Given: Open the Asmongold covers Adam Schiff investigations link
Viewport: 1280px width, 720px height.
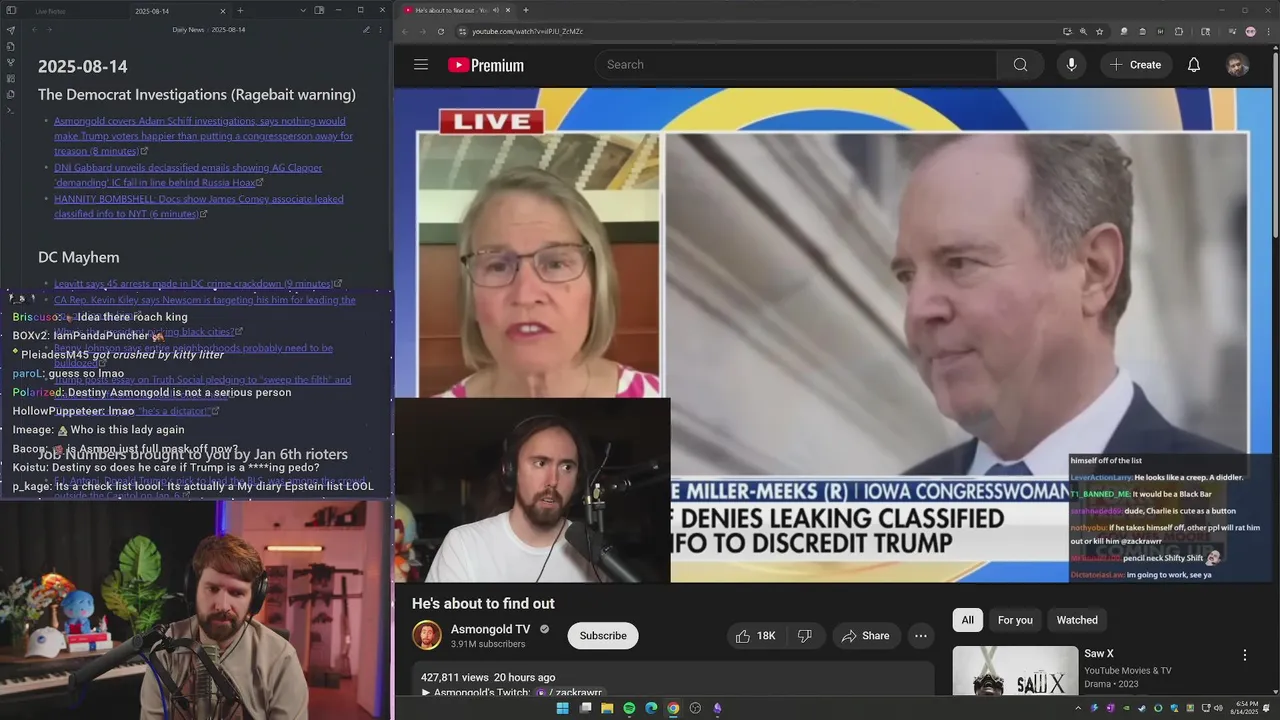Looking at the screenshot, I should [203, 136].
